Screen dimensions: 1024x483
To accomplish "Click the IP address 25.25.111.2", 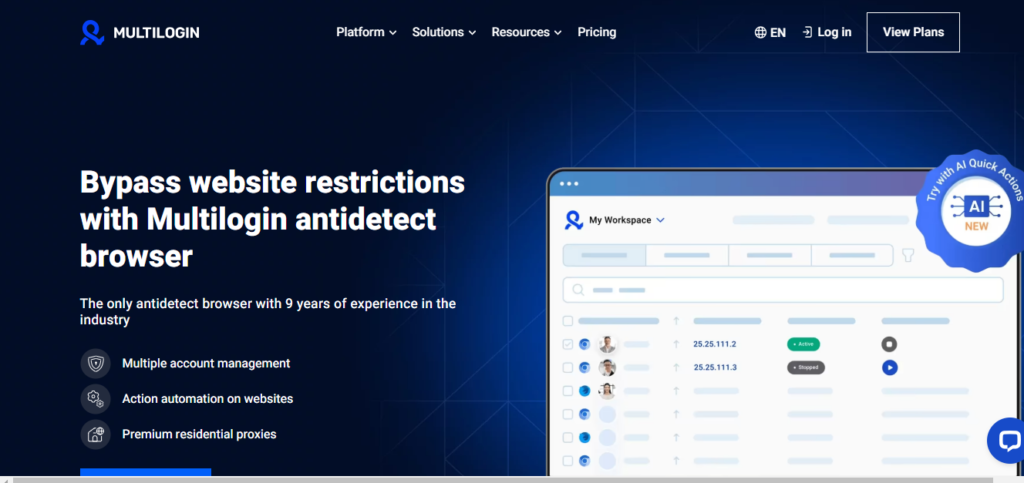I will click(715, 344).
